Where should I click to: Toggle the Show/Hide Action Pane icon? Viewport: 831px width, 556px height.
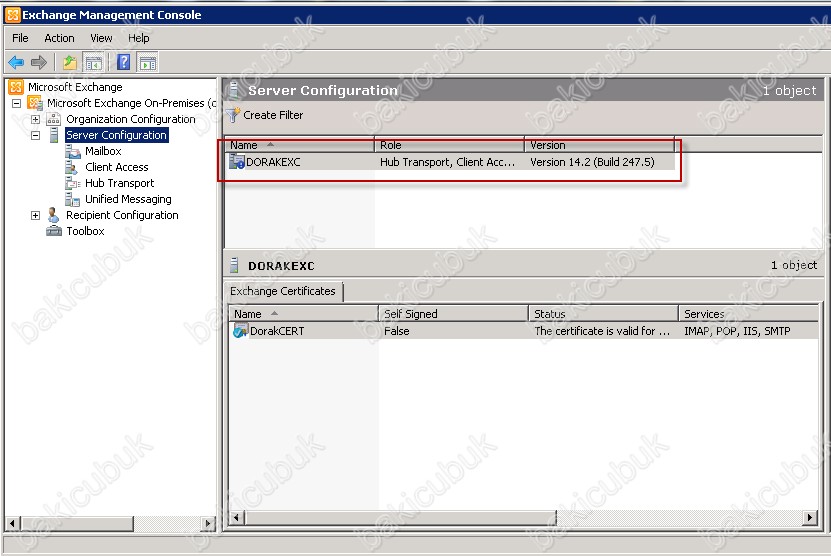(148, 63)
